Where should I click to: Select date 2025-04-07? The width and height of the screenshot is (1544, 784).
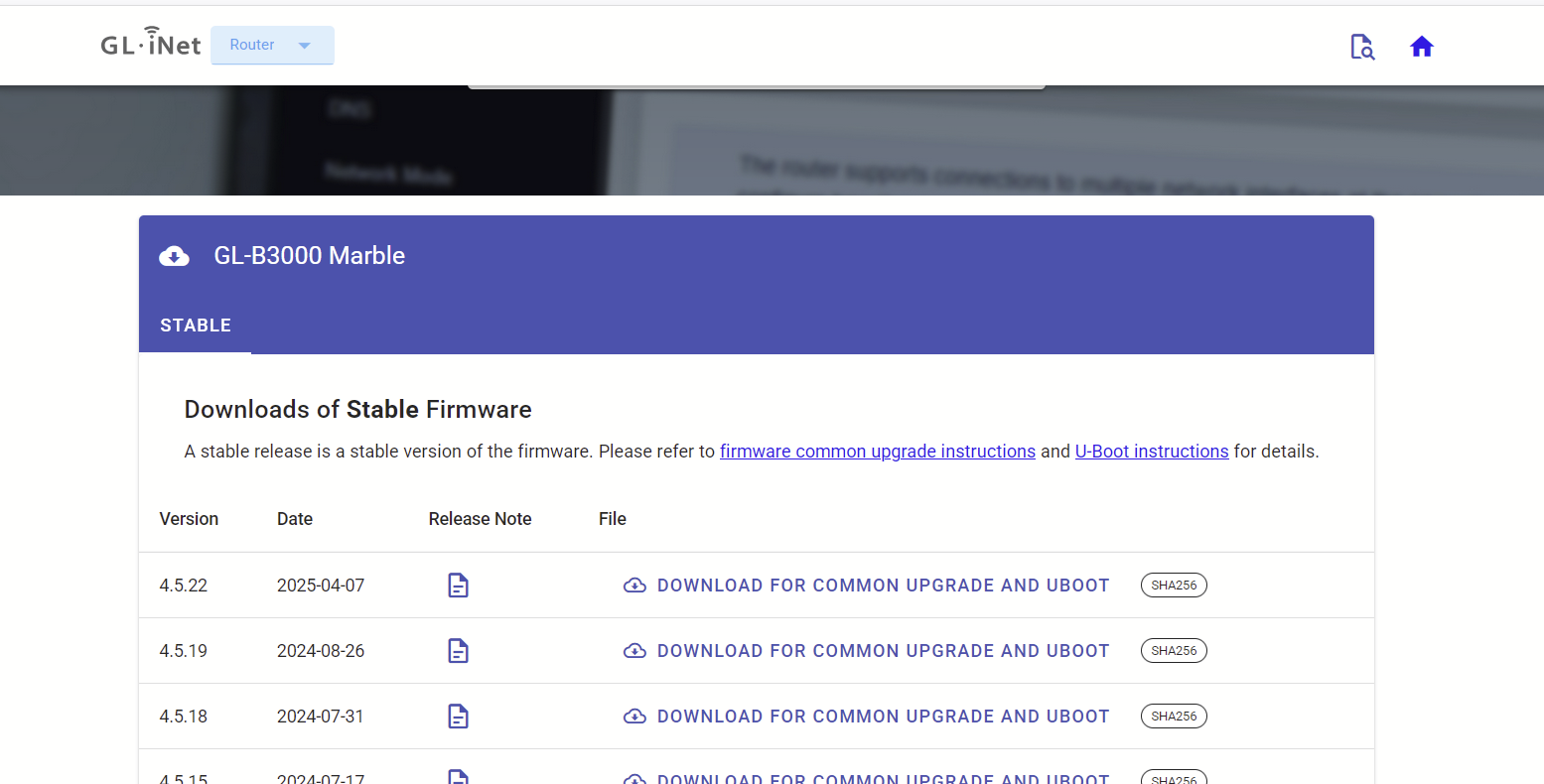click(321, 586)
